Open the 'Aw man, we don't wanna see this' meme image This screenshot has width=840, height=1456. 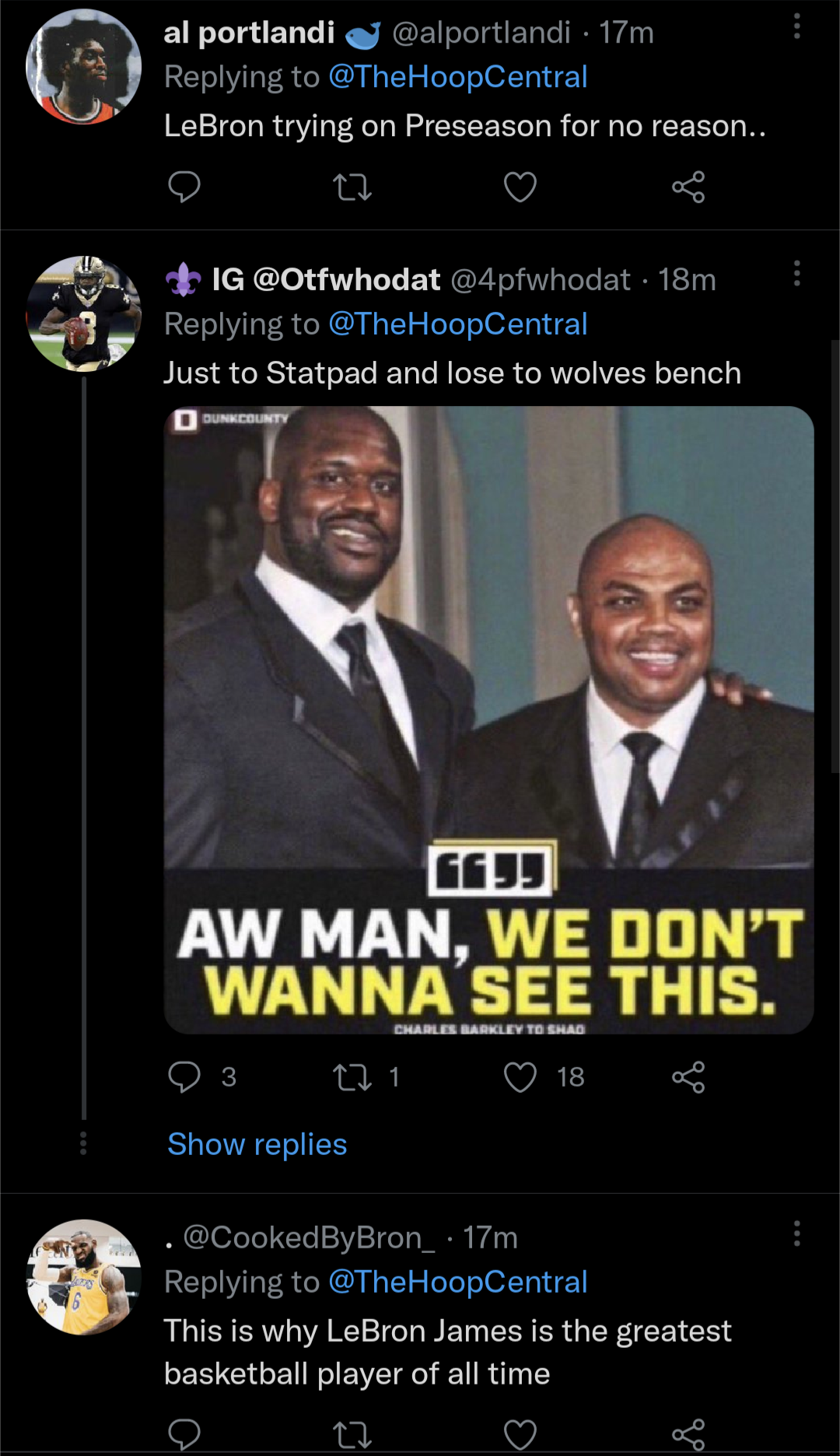click(x=488, y=719)
